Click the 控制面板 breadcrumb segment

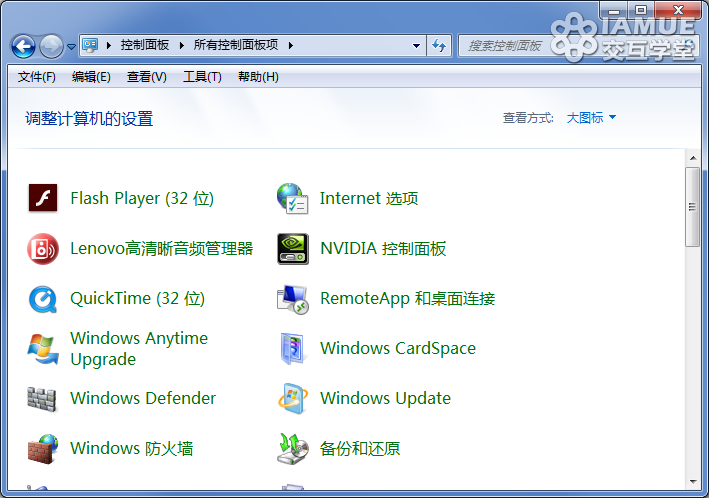[x=145, y=45]
